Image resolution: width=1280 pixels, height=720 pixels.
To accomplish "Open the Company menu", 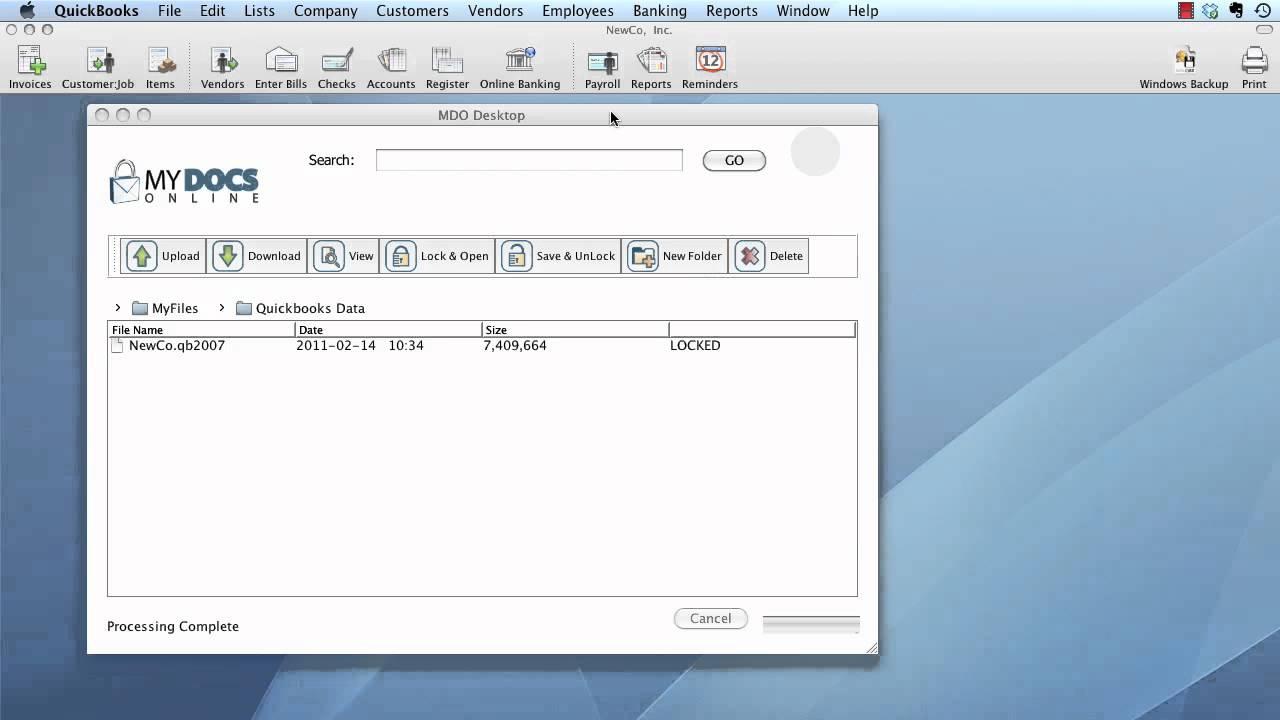I will tap(325, 11).
